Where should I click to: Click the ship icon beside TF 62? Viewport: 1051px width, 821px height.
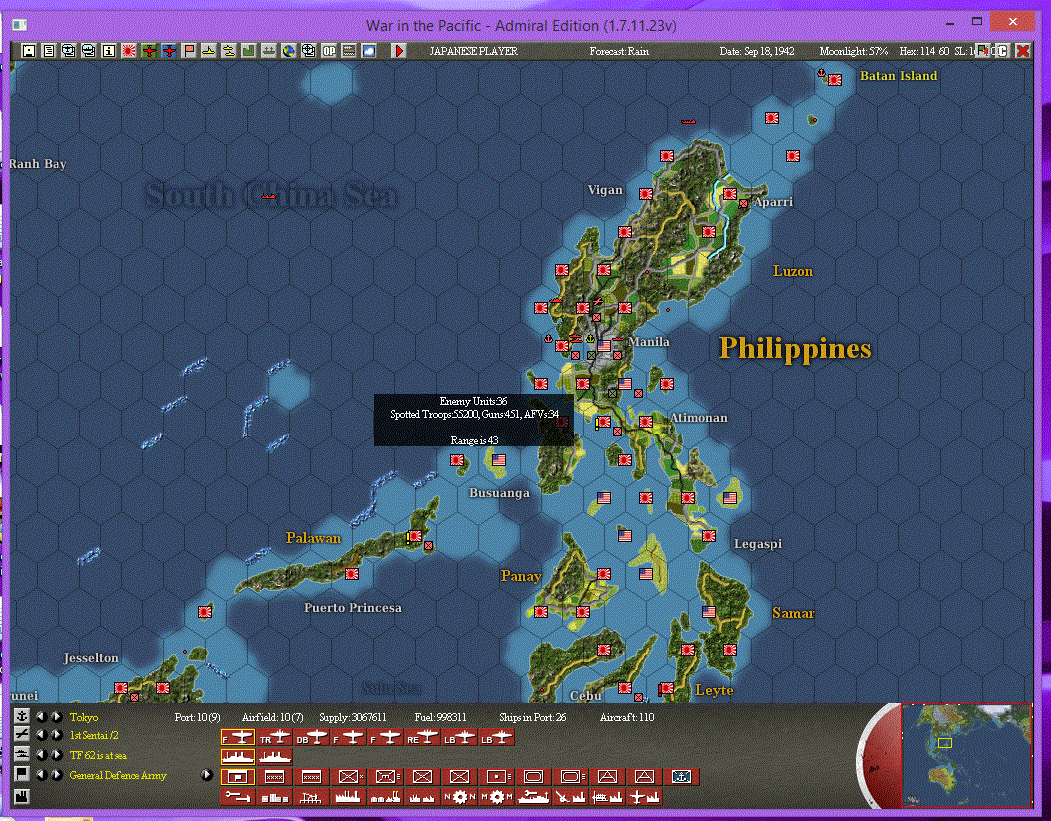click(21, 754)
